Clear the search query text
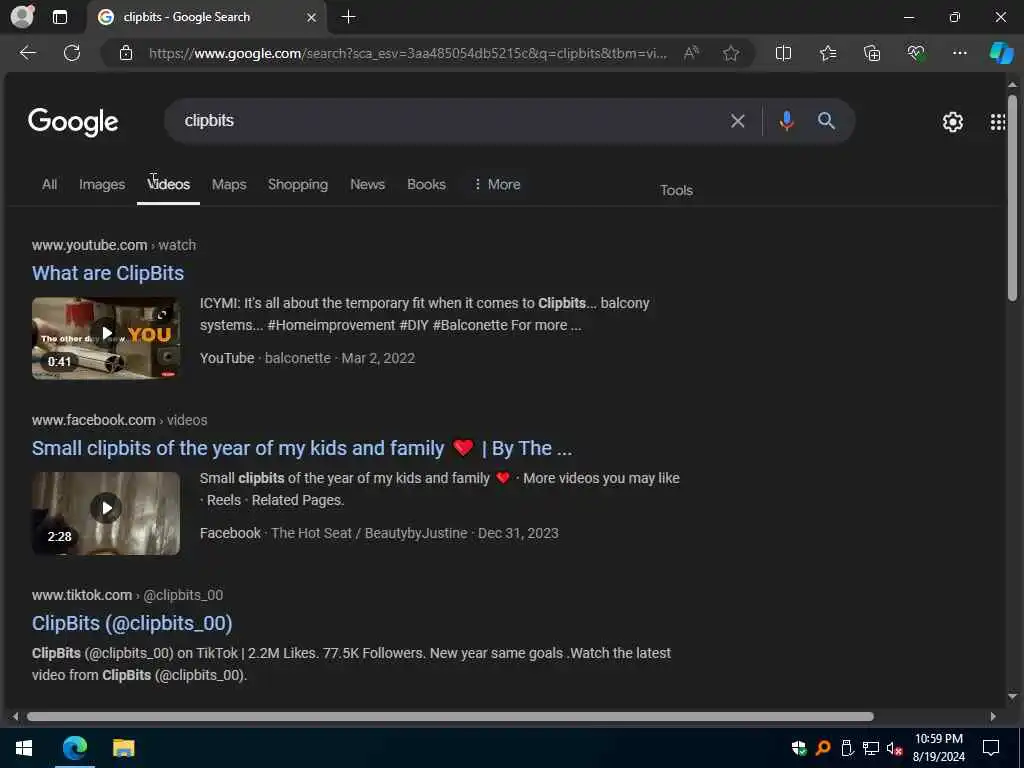 pos(737,121)
